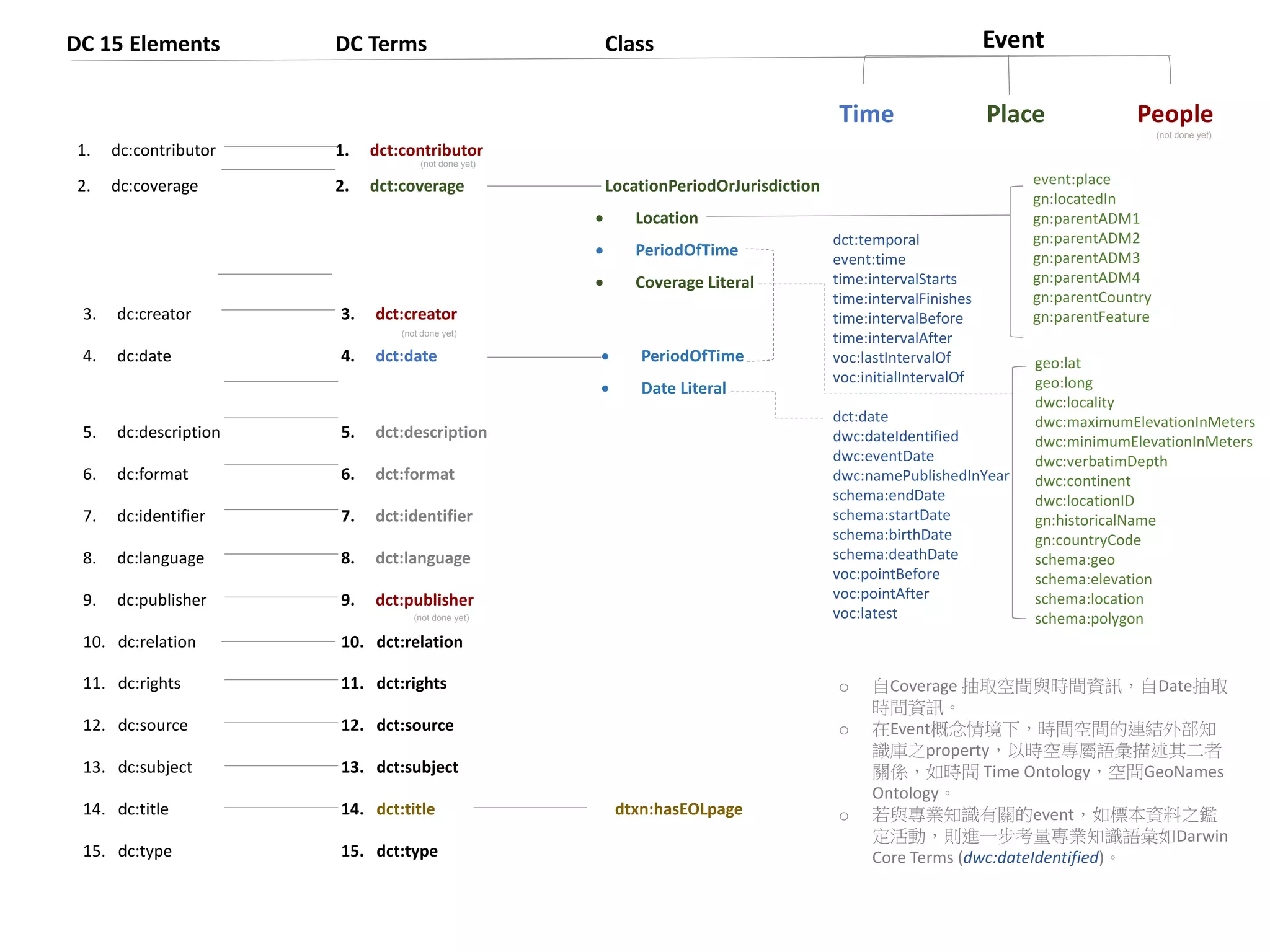
Task: Click the bullet beside Location
Action: [x=599, y=218]
